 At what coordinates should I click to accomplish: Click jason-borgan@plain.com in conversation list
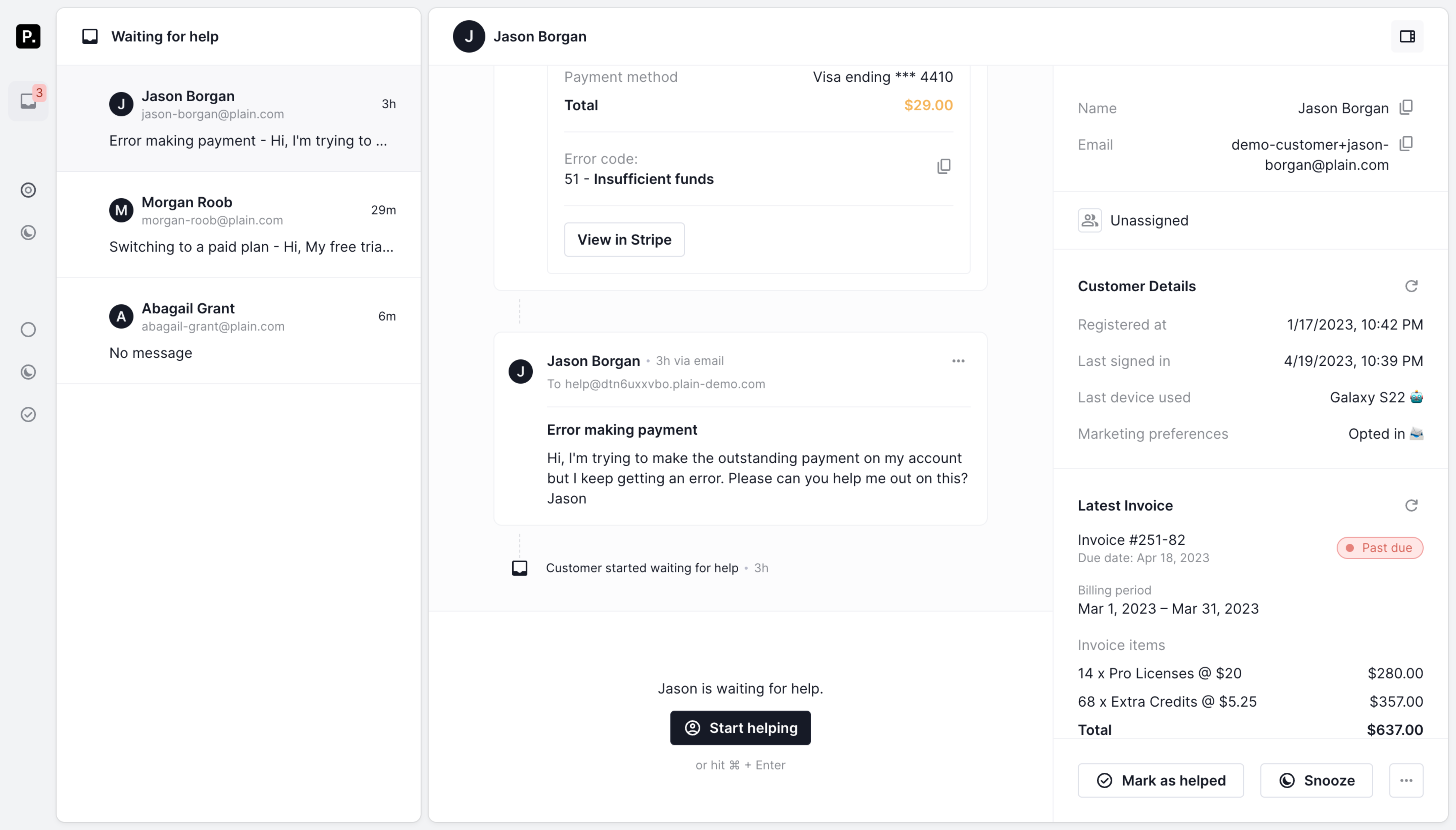212,114
